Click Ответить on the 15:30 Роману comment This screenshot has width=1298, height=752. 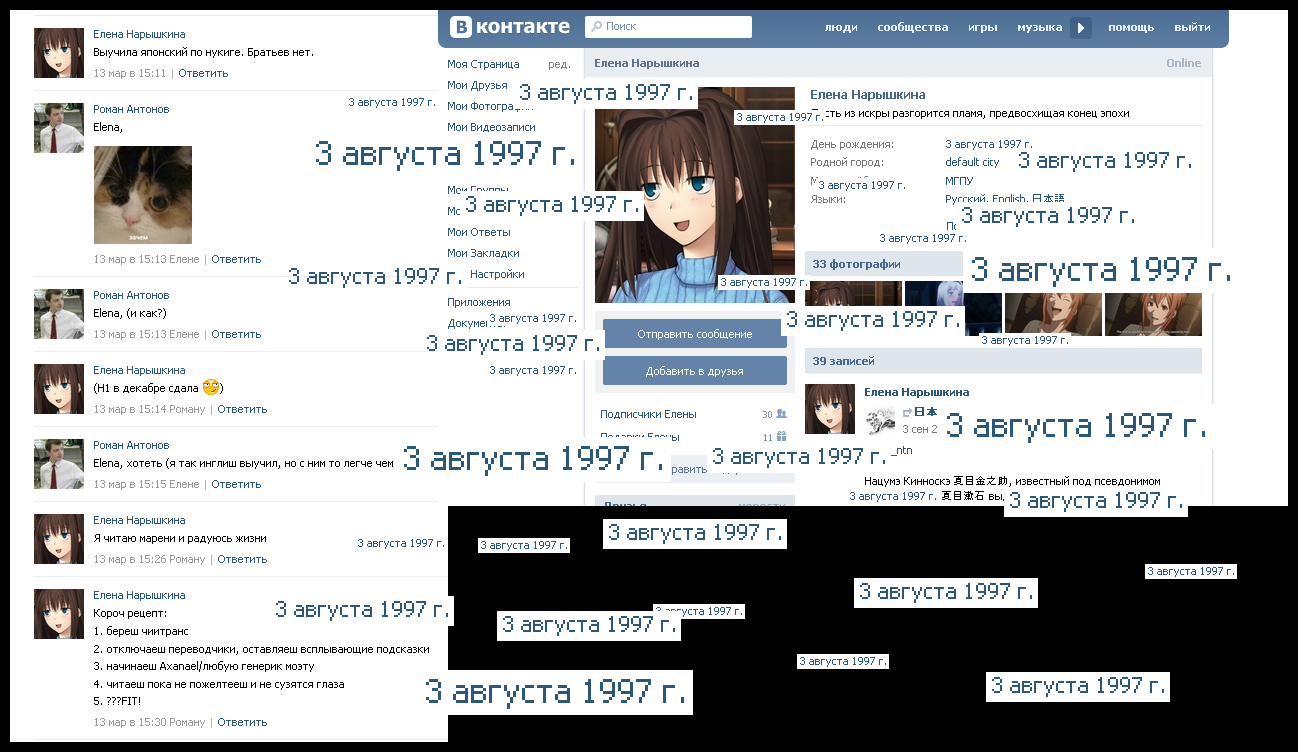242,722
